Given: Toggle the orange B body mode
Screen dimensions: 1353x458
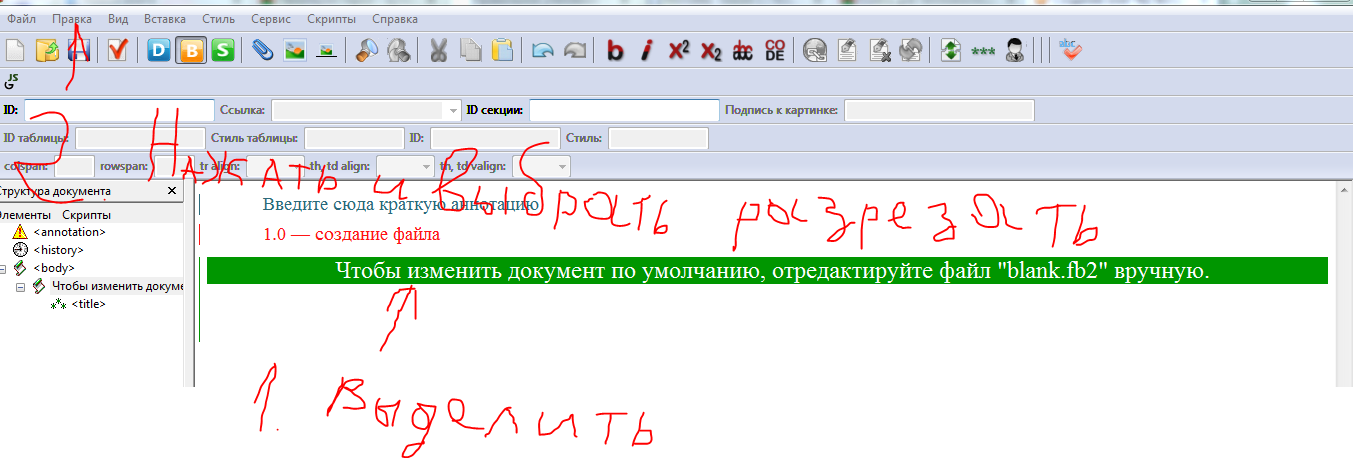Looking at the screenshot, I should pos(191,50).
